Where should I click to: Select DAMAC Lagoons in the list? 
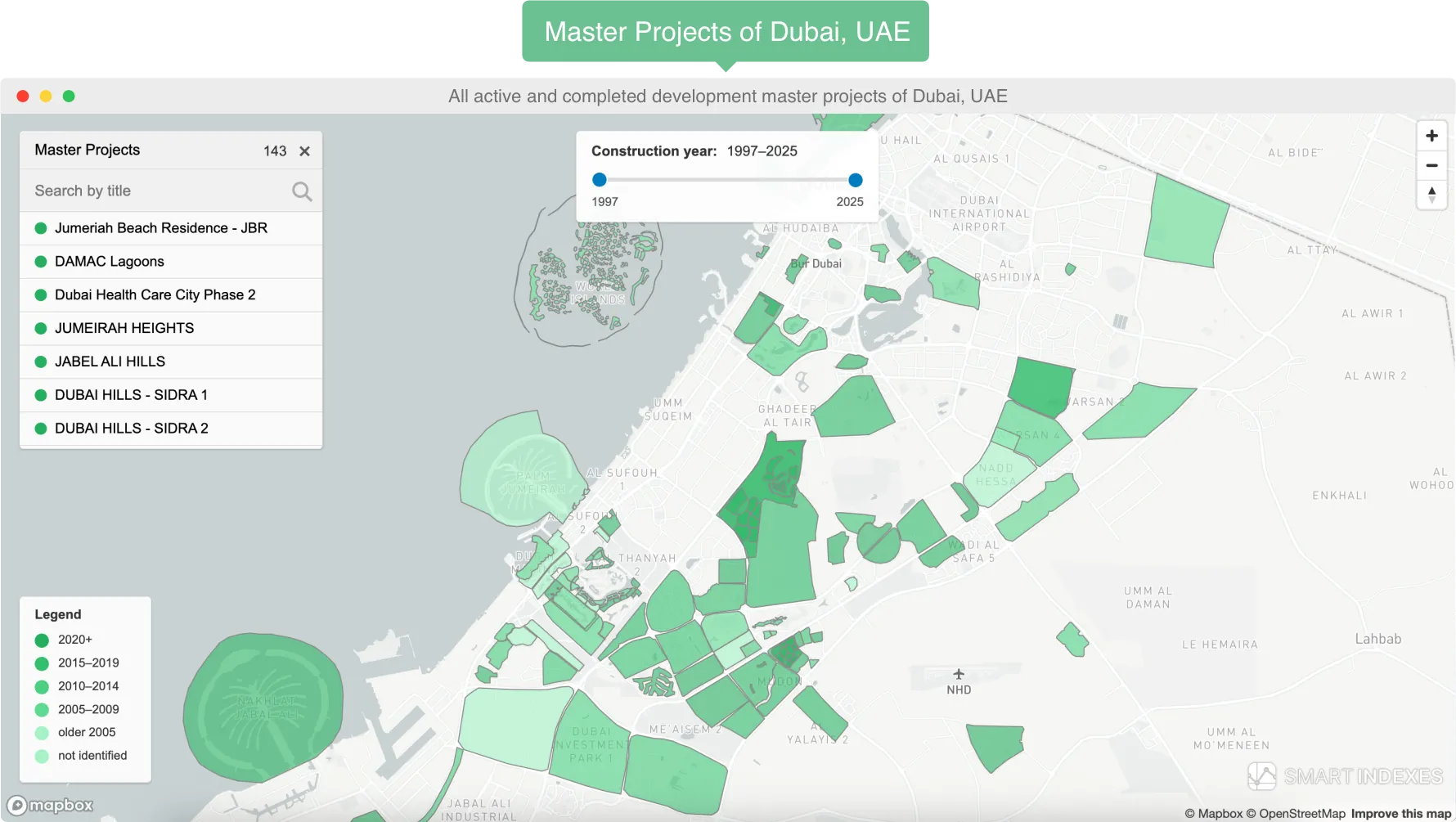[x=171, y=262]
